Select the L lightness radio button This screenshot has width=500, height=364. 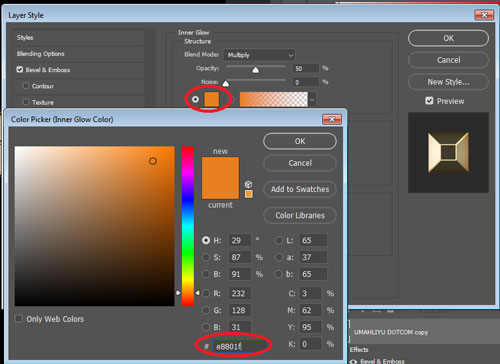(x=278, y=240)
